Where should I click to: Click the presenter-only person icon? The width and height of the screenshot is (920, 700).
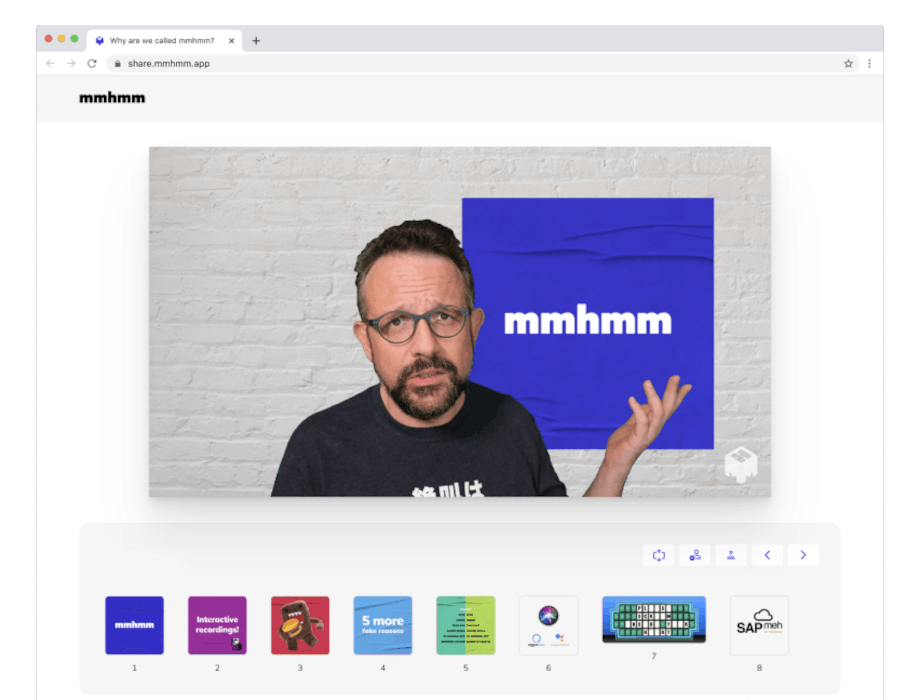pos(731,555)
